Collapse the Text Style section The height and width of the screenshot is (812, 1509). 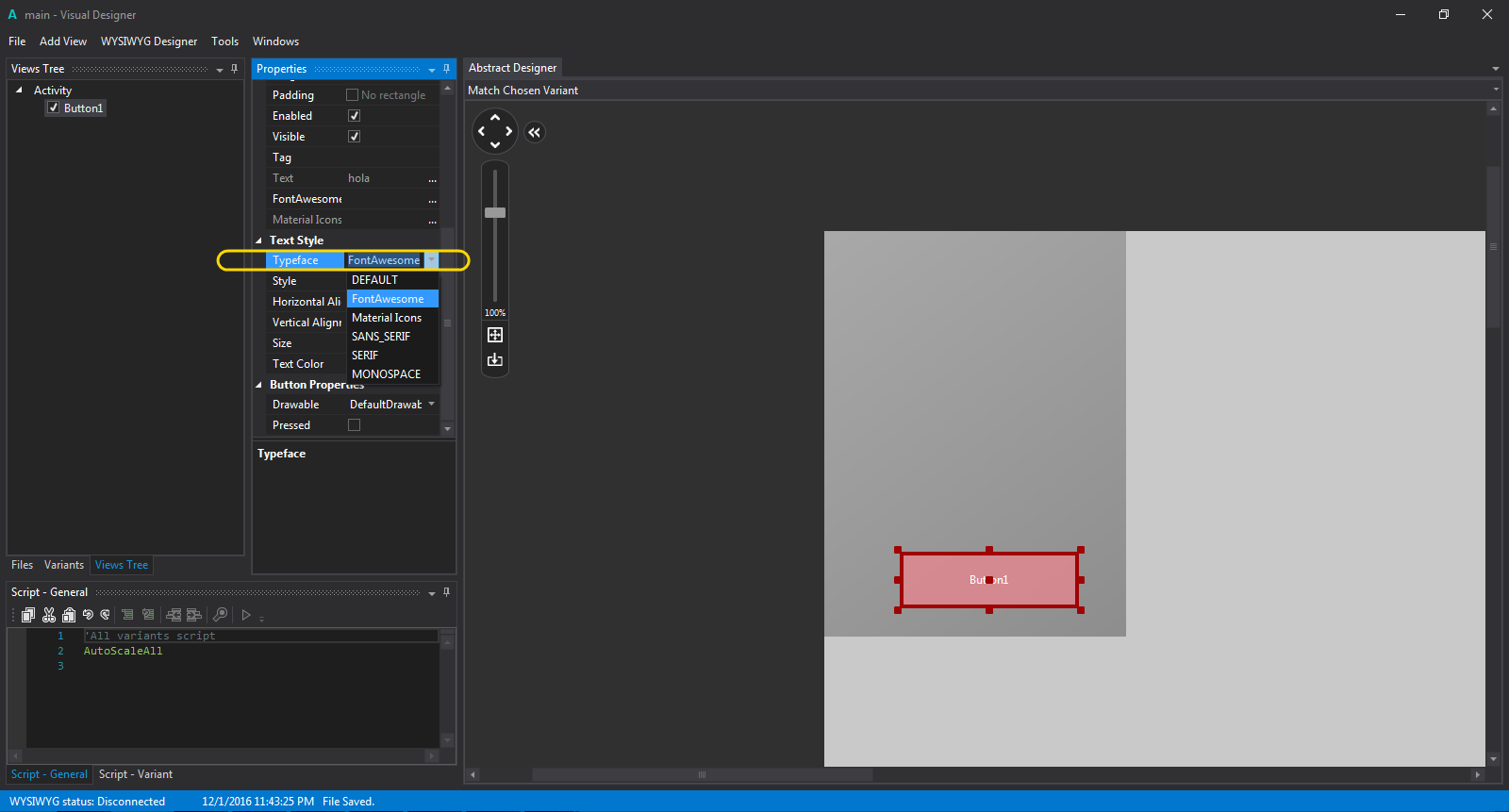[x=259, y=240]
